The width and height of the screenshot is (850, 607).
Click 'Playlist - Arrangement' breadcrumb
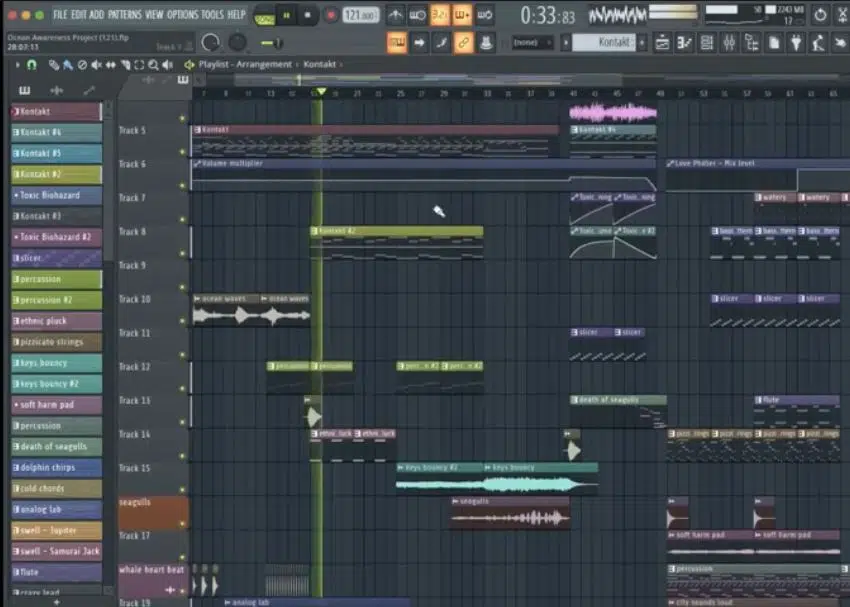click(245, 64)
